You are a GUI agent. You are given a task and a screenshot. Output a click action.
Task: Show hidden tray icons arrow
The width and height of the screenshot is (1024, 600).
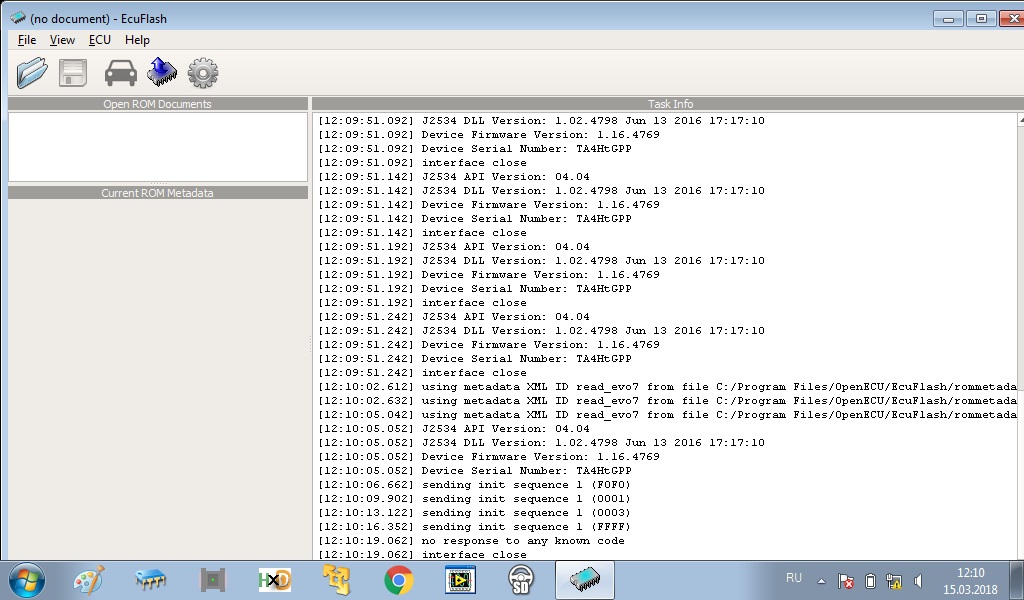coord(822,580)
